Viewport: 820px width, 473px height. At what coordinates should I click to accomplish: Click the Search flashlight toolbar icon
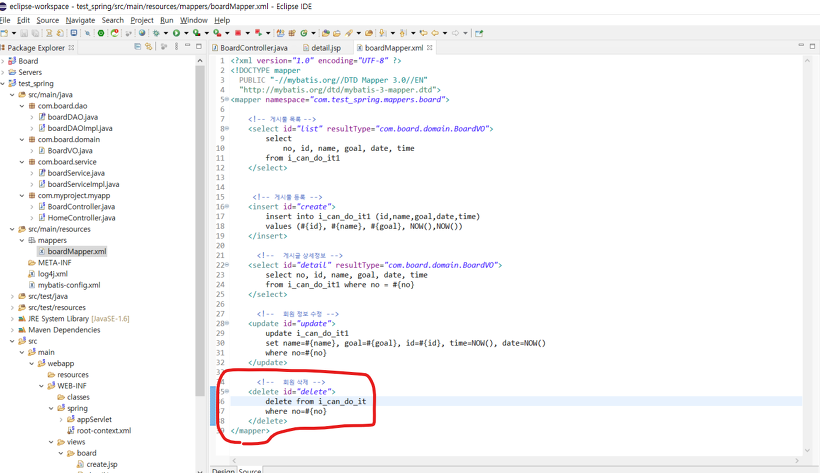pyautogui.click(x=349, y=33)
